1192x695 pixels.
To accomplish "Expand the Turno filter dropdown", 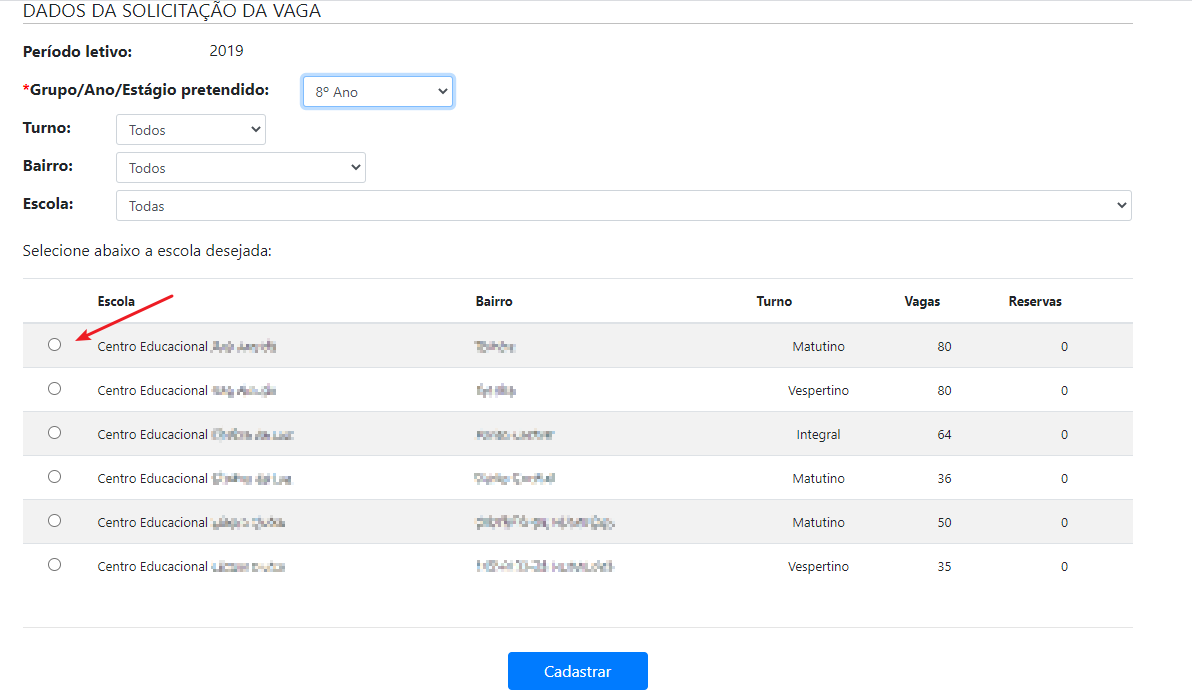I will (x=191, y=130).
